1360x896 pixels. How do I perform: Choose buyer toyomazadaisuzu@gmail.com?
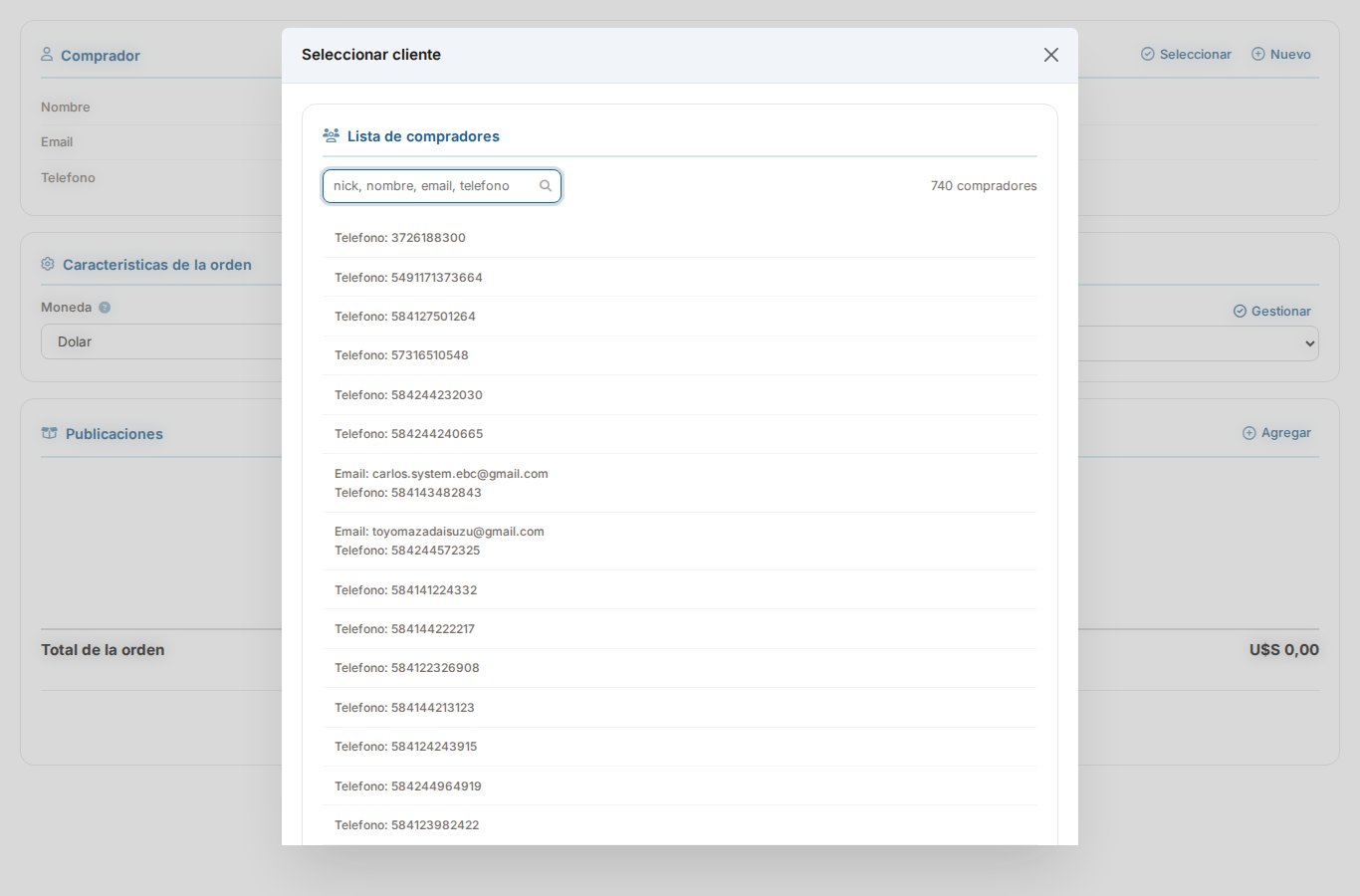(x=679, y=541)
